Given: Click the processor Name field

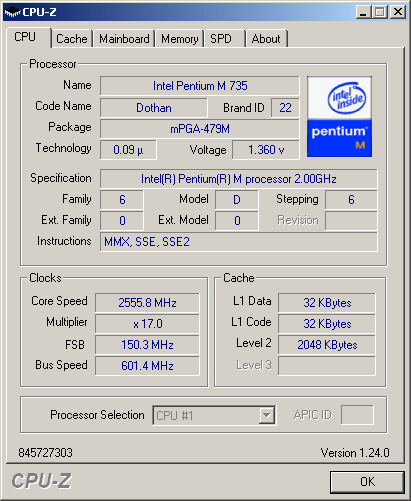Looking at the screenshot, I should coord(200,86).
